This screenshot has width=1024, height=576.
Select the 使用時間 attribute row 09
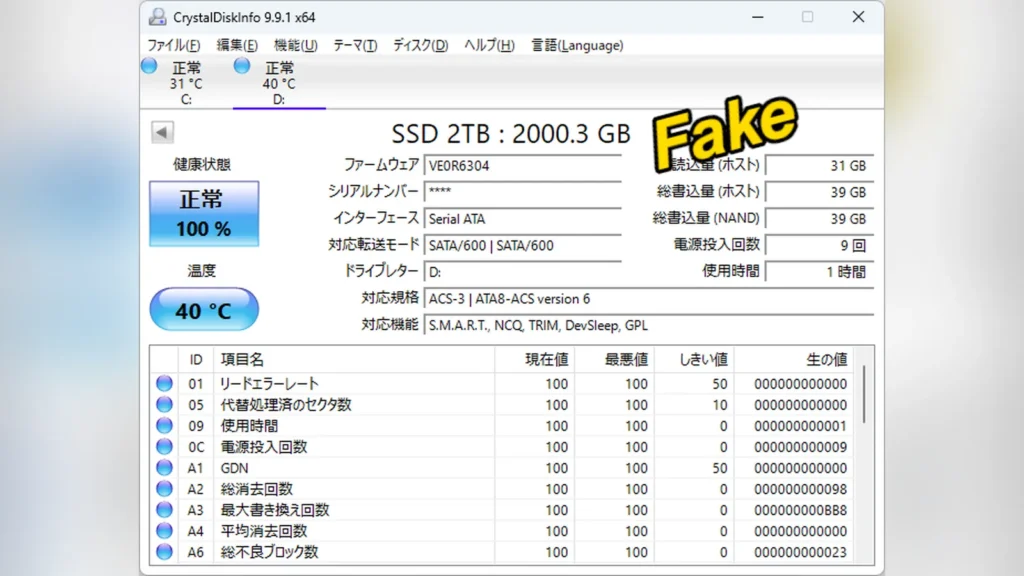click(x=503, y=426)
